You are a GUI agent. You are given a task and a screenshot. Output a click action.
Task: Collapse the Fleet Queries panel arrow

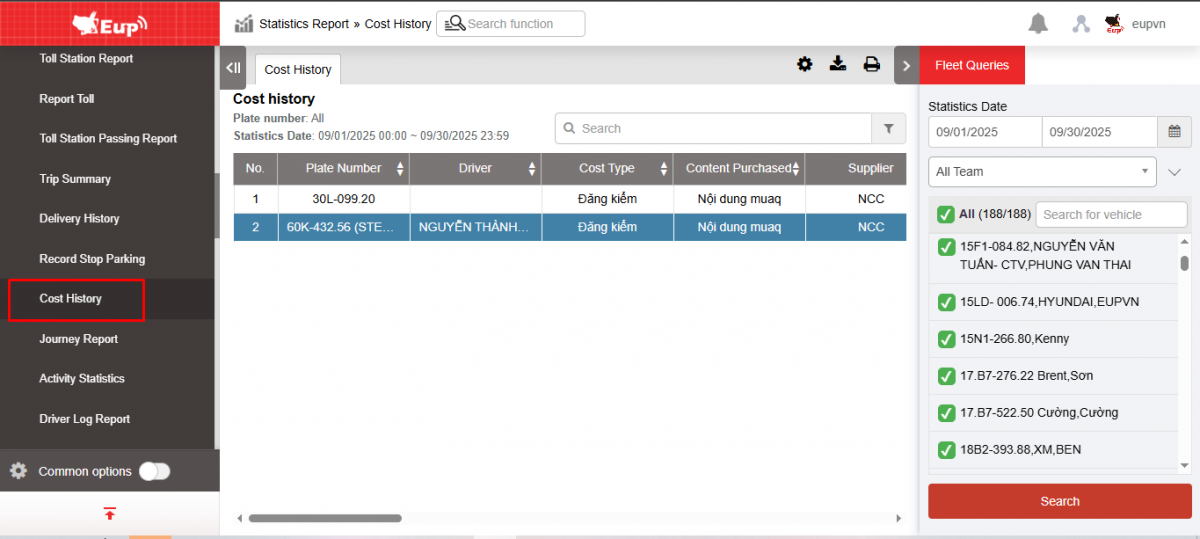[906, 66]
